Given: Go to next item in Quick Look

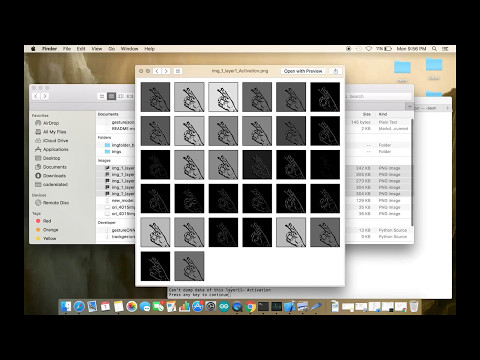Looking at the screenshot, I should (x=166, y=71).
